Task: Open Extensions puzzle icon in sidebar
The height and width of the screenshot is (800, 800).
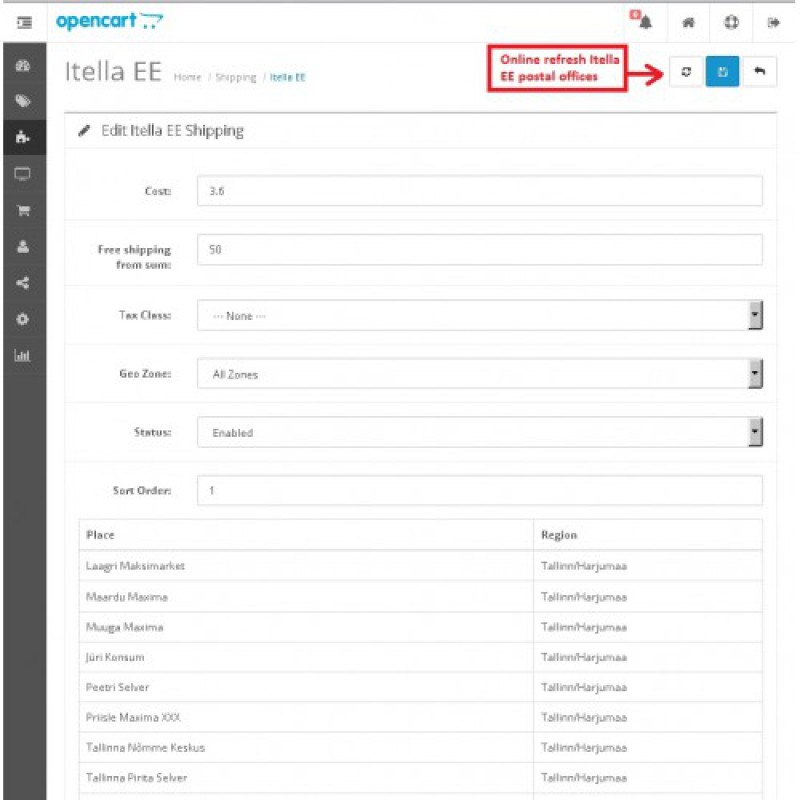Action: 23,137
